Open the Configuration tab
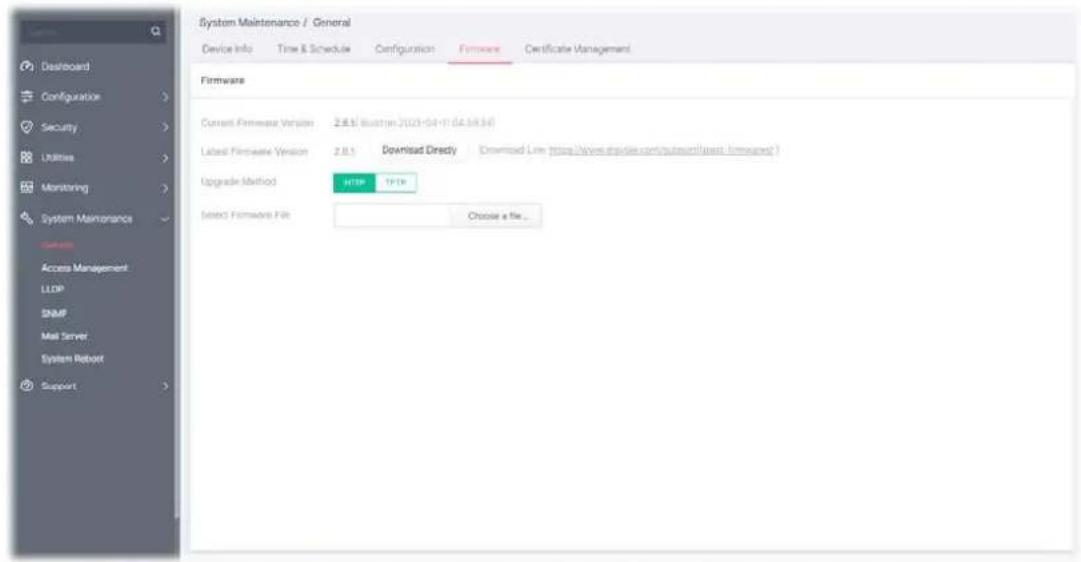This screenshot has height=562, width=1081. (x=405, y=49)
